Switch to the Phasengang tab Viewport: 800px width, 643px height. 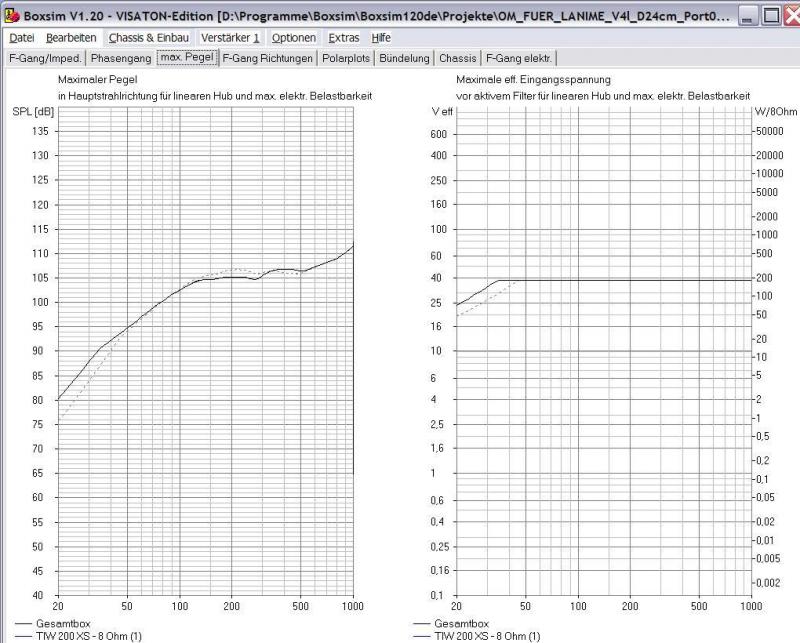(121, 58)
